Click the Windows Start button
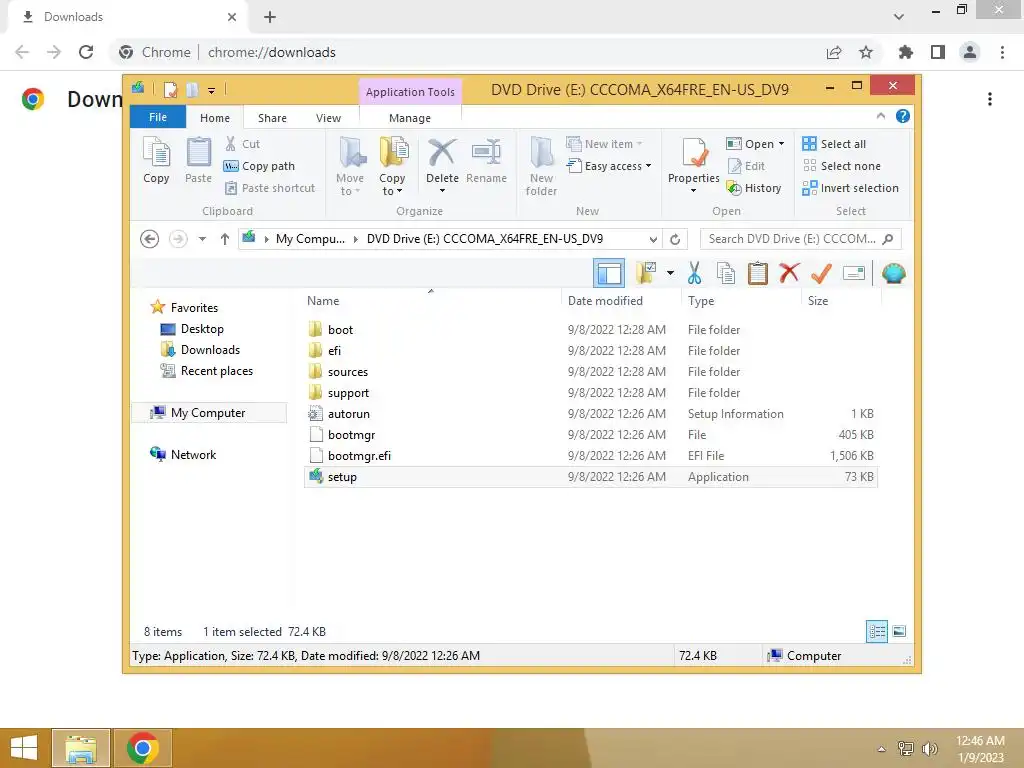1024x768 pixels. coord(24,748)
